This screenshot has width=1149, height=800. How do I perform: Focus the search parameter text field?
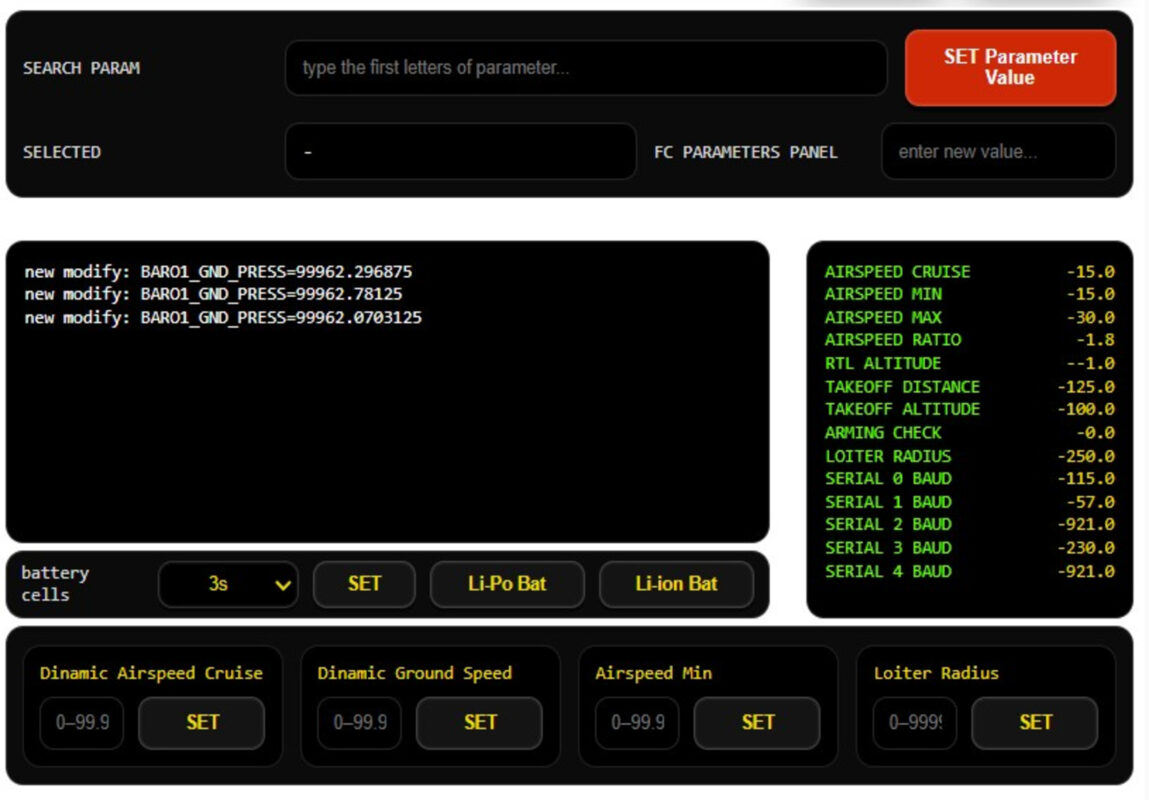tap(585, 68)
